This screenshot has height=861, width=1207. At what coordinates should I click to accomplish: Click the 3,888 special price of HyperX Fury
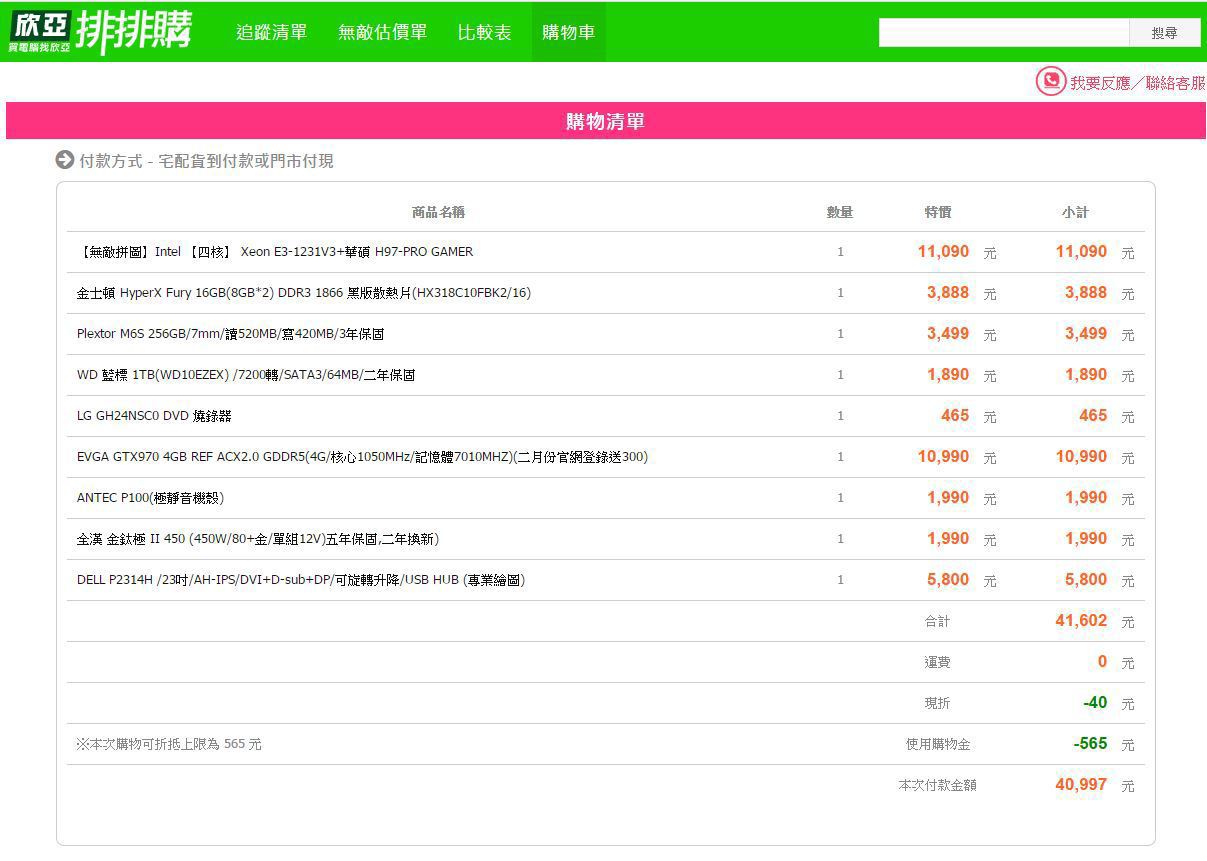coord(948,293)
